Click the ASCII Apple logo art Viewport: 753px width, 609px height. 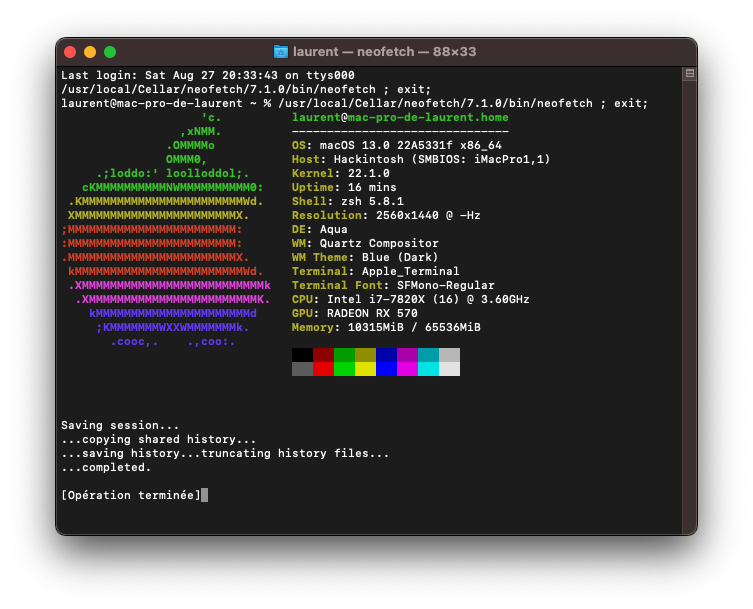pyautogui.click(x=166, y=229)
